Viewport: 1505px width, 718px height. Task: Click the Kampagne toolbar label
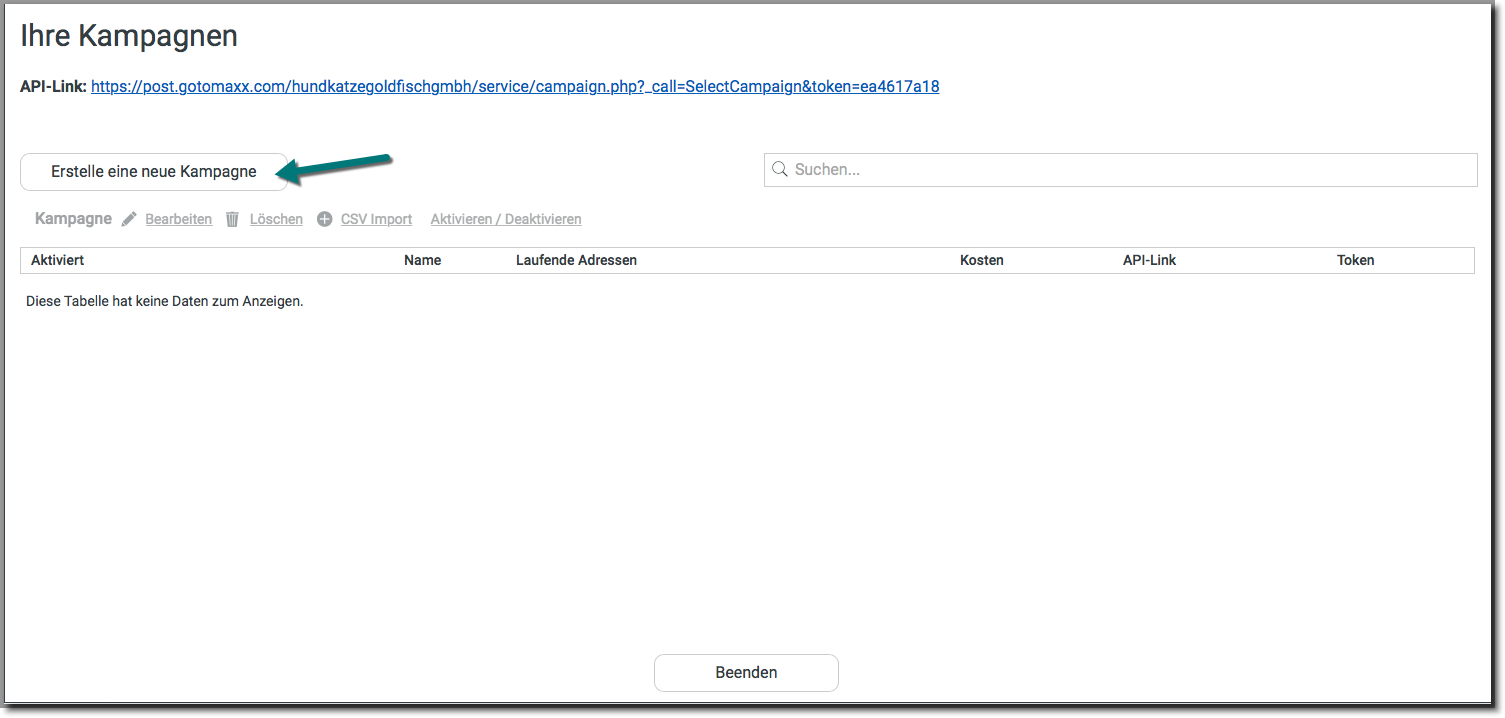point(73,219)
